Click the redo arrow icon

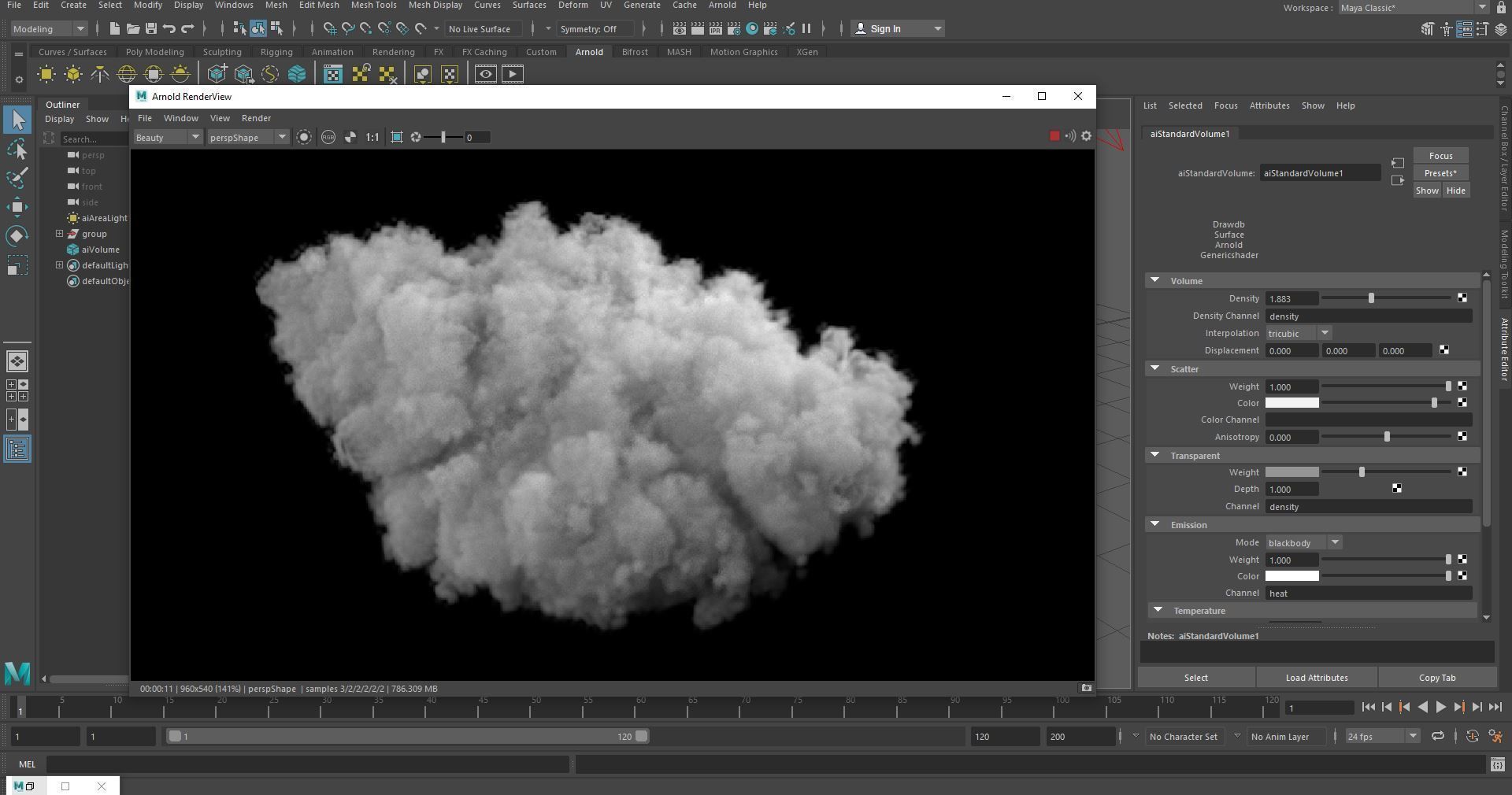(187, 28)
